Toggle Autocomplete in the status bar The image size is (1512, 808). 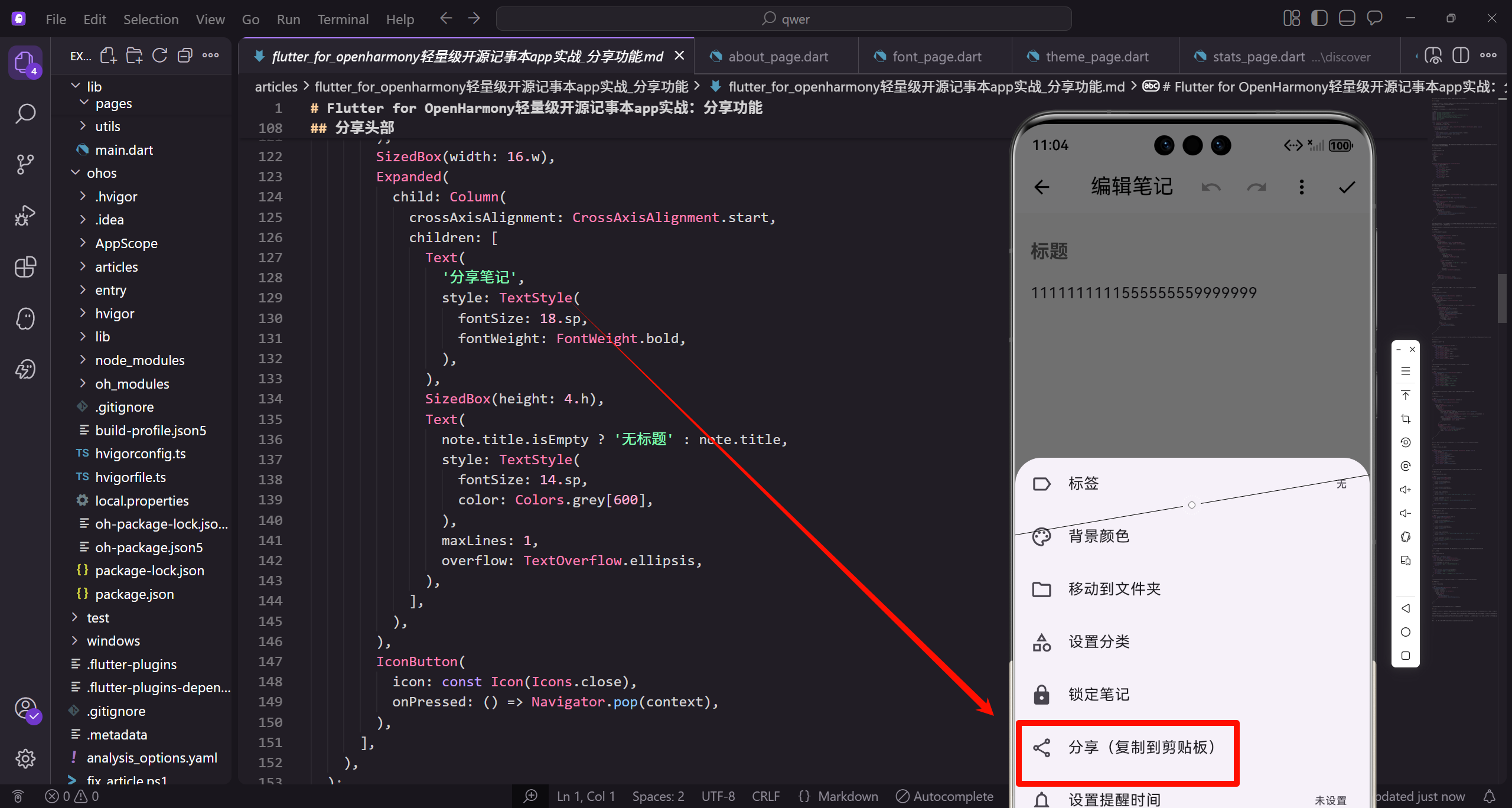(x=944, y=796)
